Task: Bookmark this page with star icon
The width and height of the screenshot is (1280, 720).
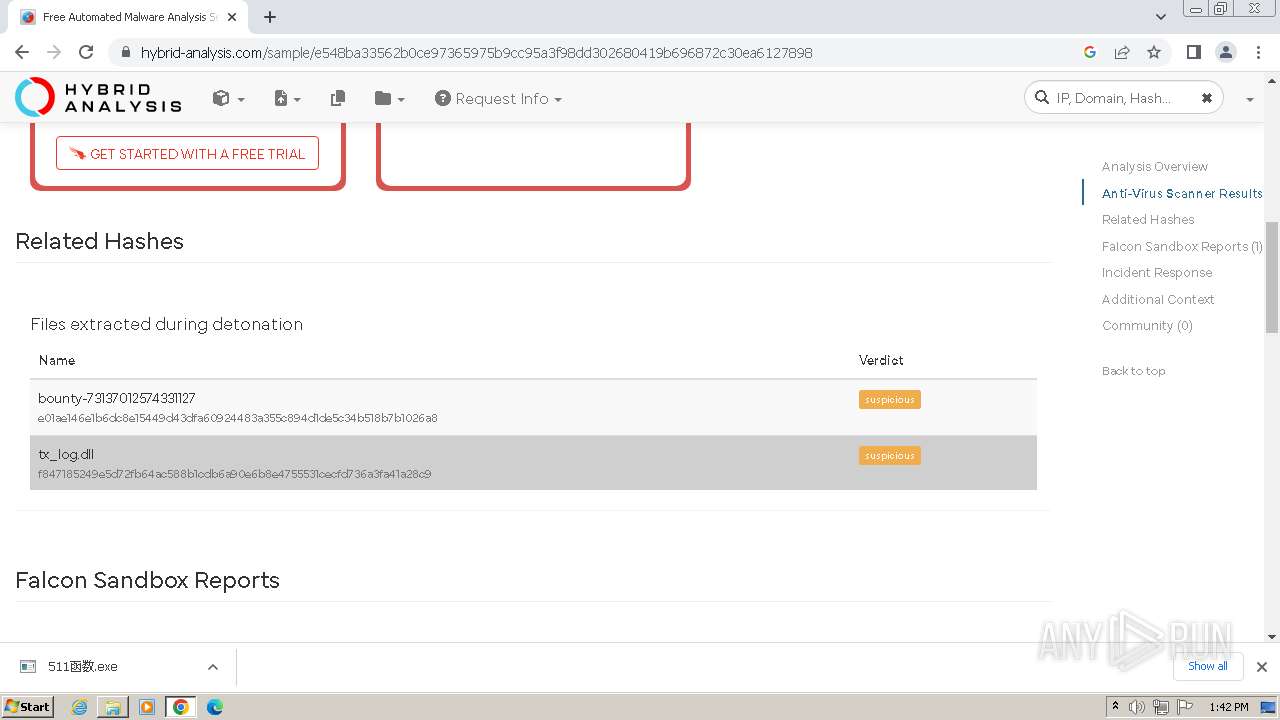Action: 1154,52
